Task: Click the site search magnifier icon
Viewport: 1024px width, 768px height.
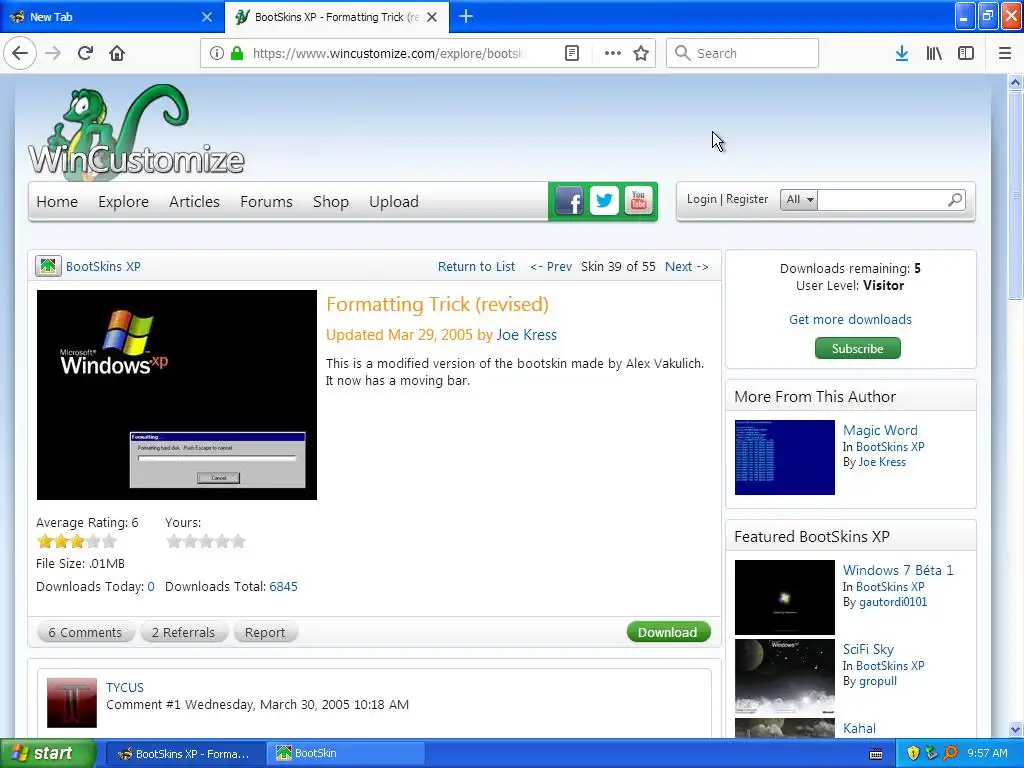Action: 955,199
